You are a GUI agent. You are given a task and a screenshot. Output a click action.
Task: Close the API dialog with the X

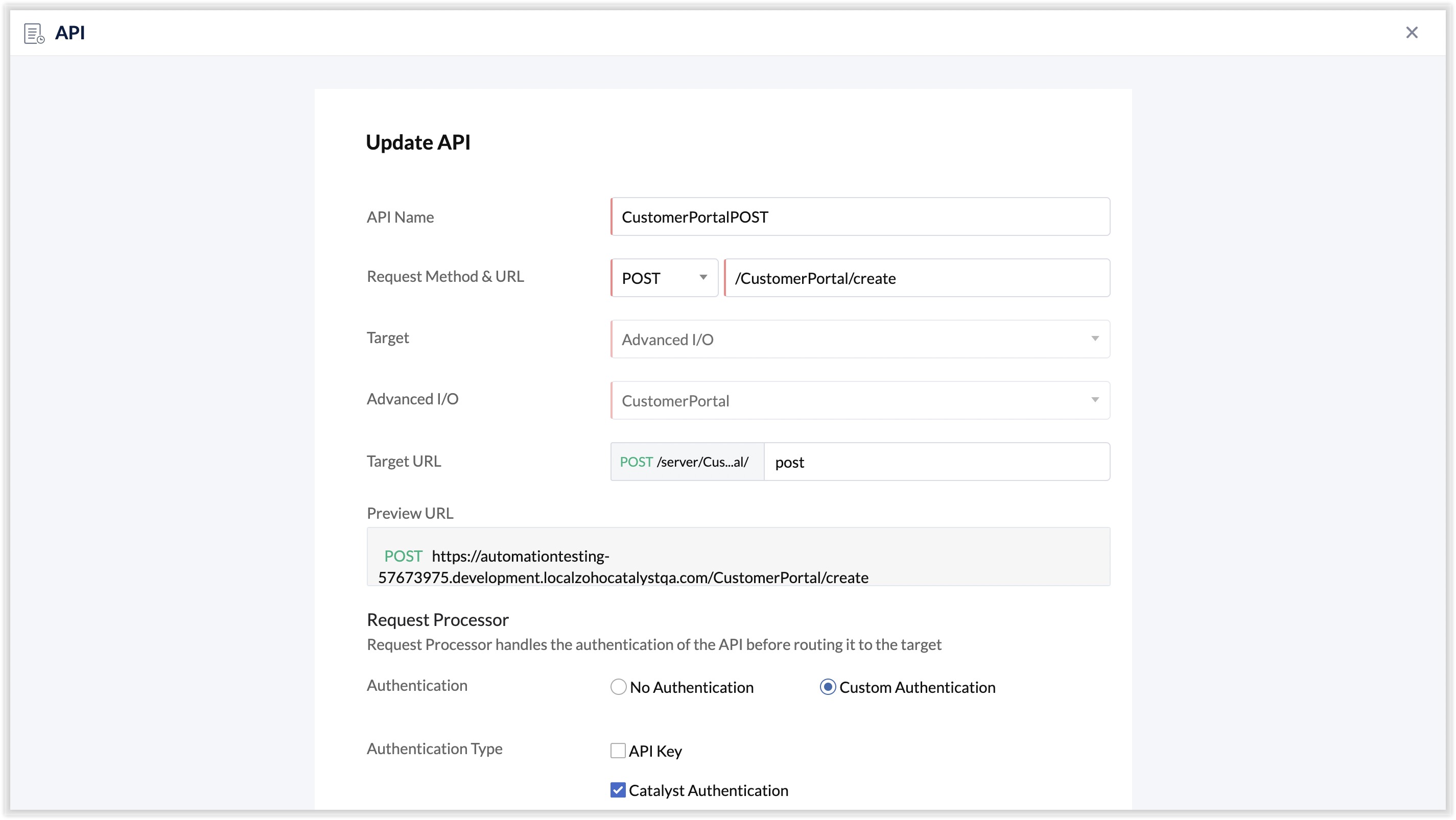tap(1412, 33)
